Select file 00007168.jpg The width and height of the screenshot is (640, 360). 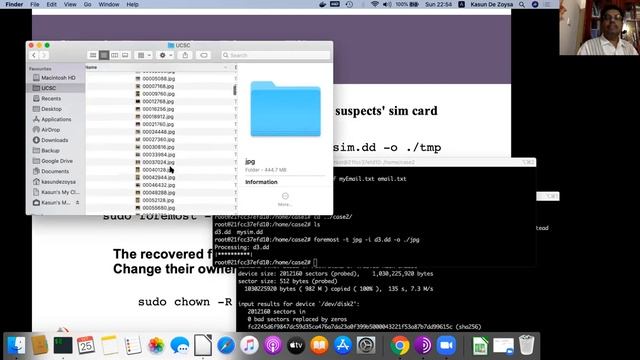(158, 86)
